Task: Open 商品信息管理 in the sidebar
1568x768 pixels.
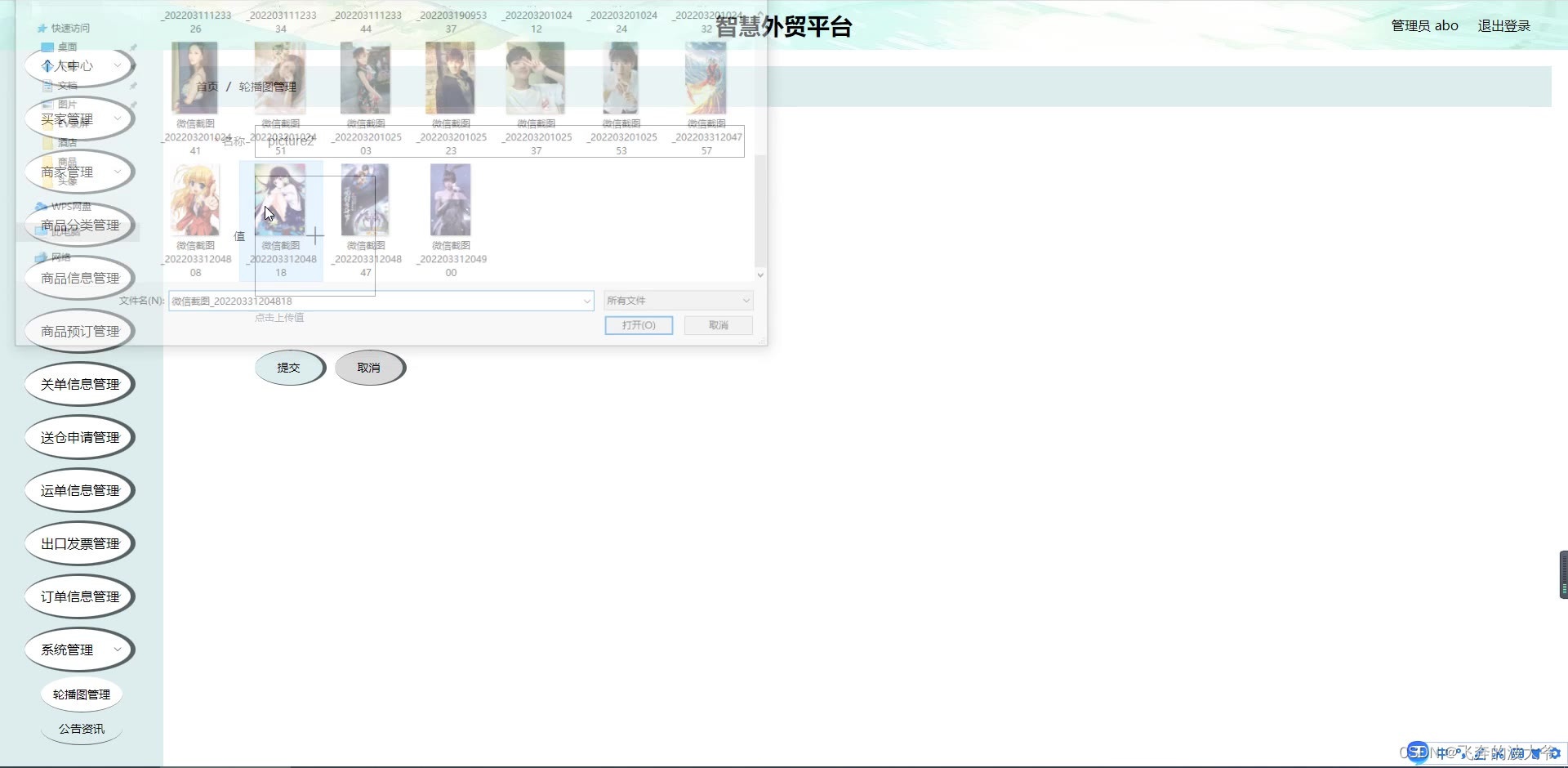Action: click(x=80, y=278)
